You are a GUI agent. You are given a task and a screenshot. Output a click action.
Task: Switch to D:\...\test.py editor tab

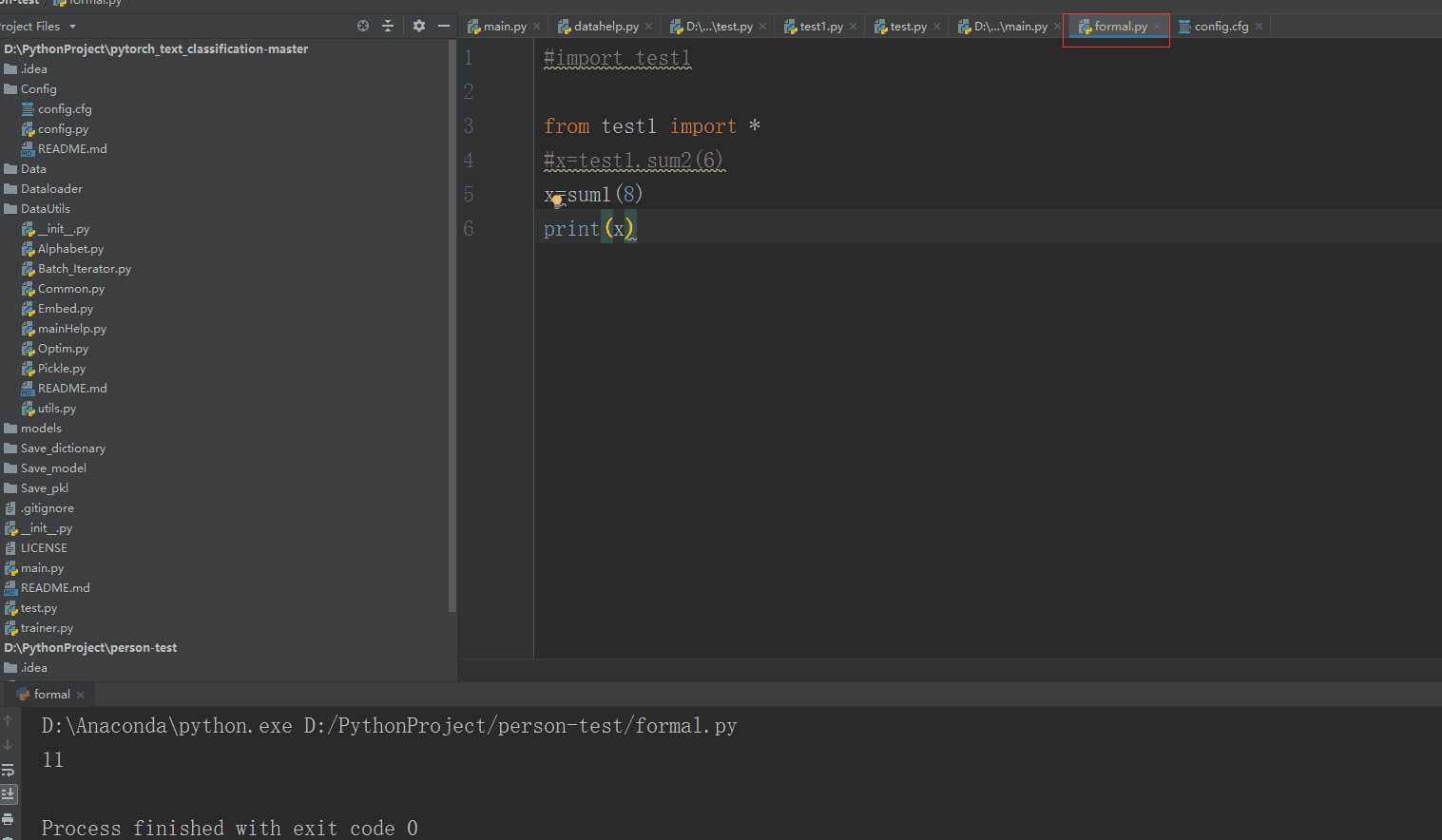[x=719, y=27]
